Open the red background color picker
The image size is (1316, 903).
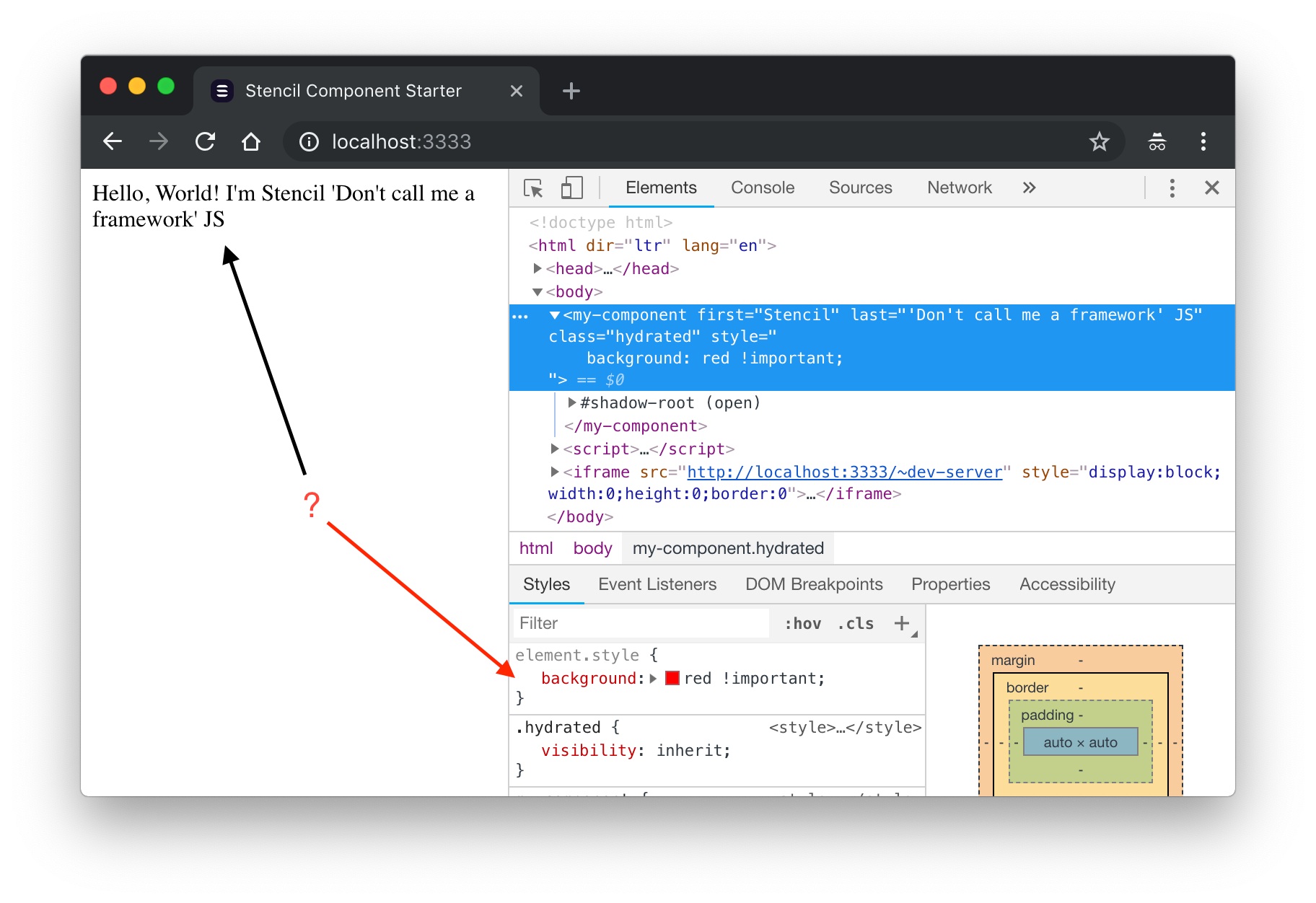(x=672, y=678)
